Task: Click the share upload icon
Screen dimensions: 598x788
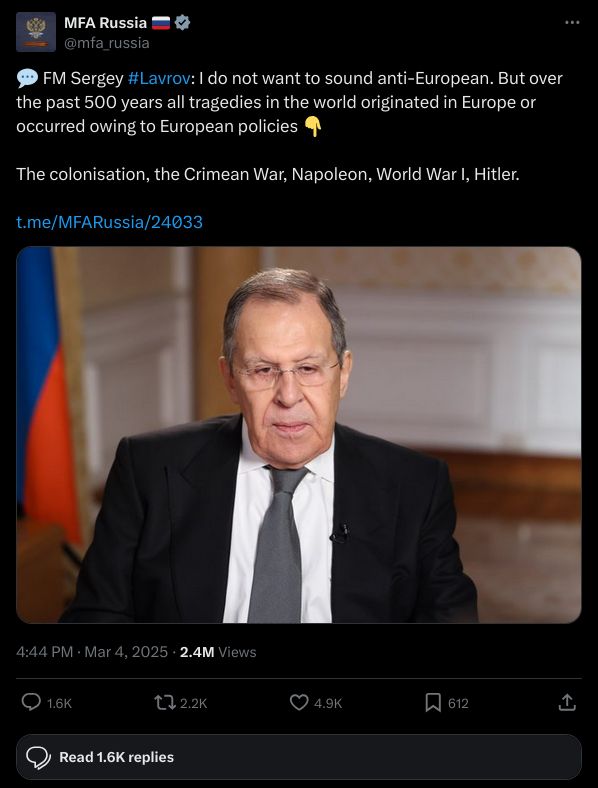Action: 567,703
